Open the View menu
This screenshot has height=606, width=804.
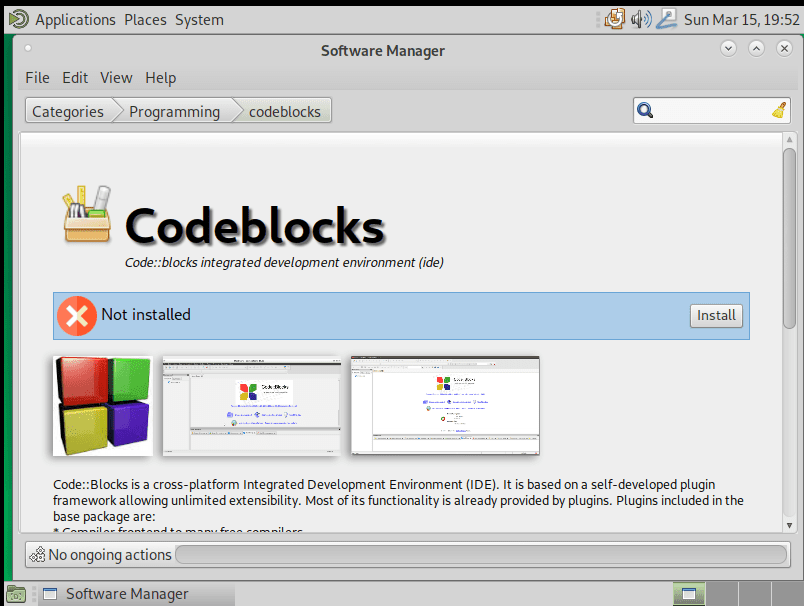click(116, 78)
